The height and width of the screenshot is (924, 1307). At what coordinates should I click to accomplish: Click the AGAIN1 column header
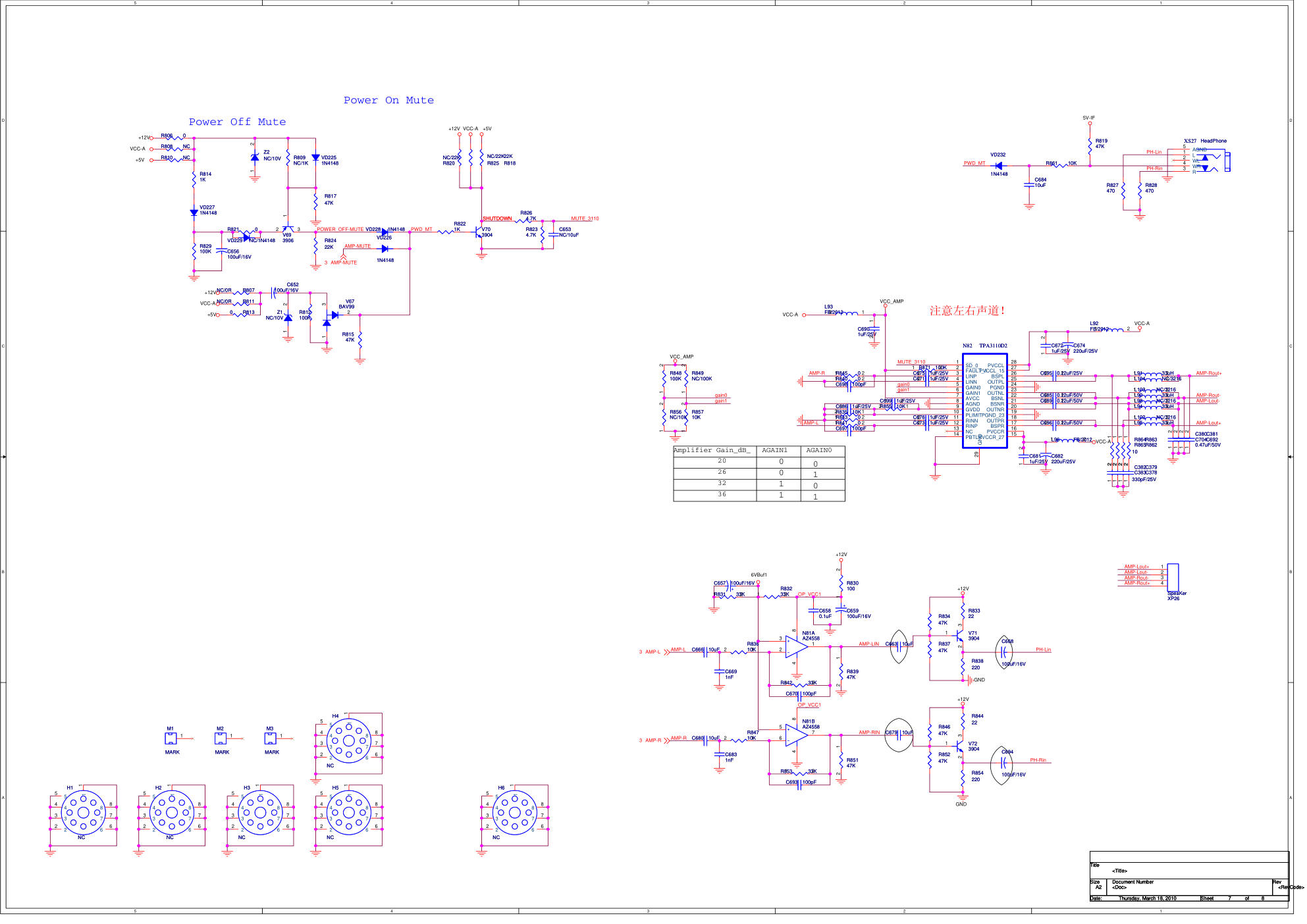click(775, 450)
